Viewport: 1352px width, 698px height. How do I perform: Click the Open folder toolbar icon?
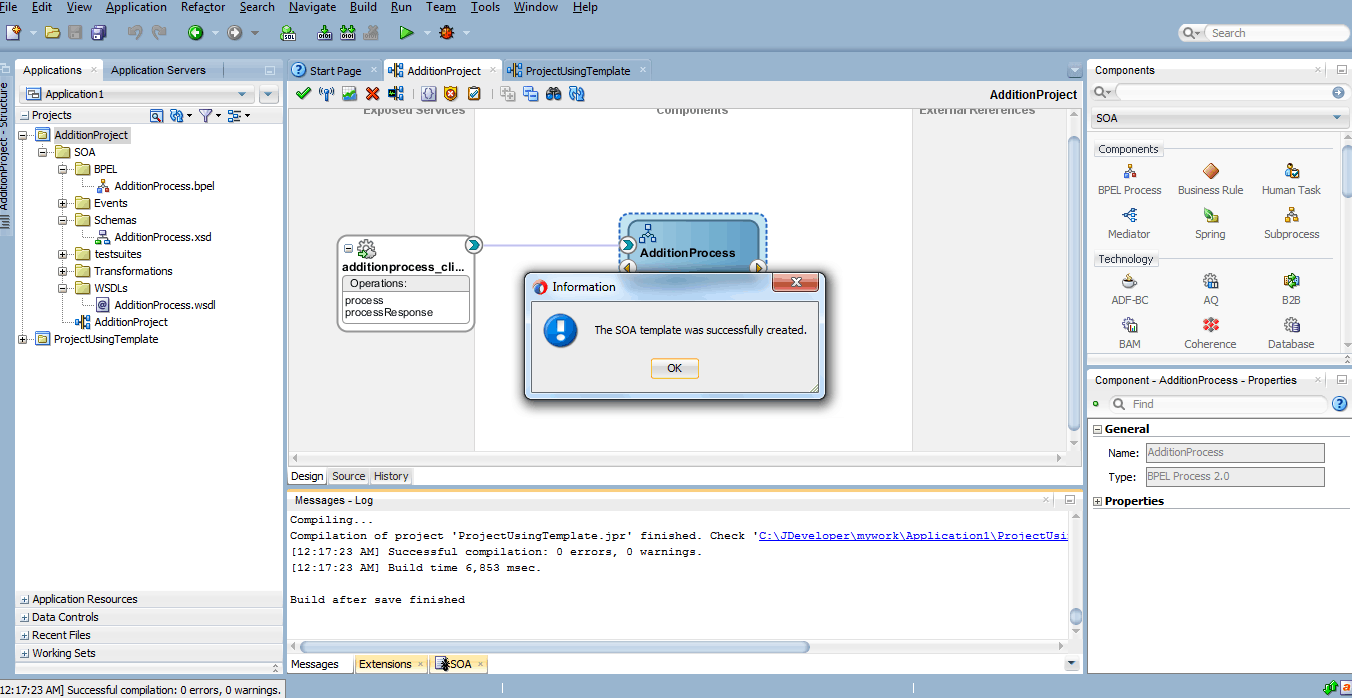[53, 33]
